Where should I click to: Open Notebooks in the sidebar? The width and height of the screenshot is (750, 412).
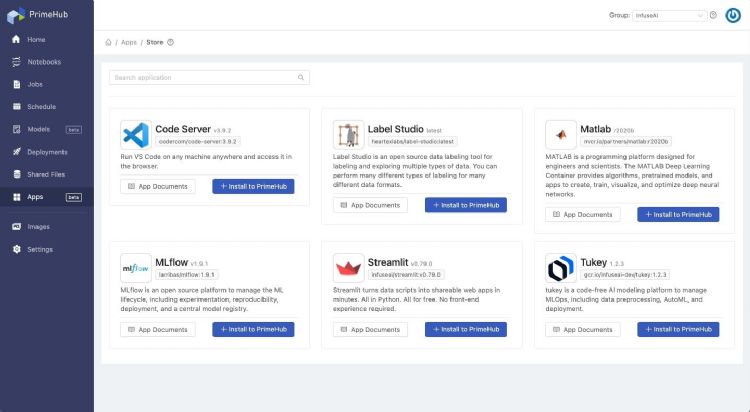pyautogui.click(x=45, y=62)
